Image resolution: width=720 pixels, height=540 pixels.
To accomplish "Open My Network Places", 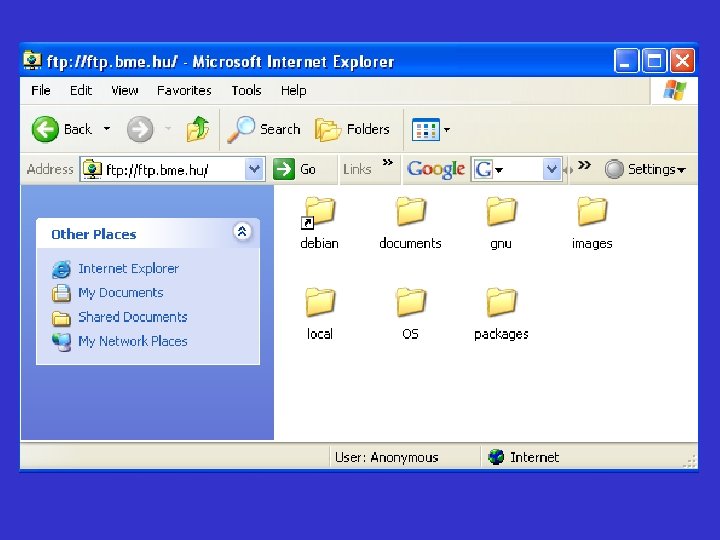I will 133,342.
